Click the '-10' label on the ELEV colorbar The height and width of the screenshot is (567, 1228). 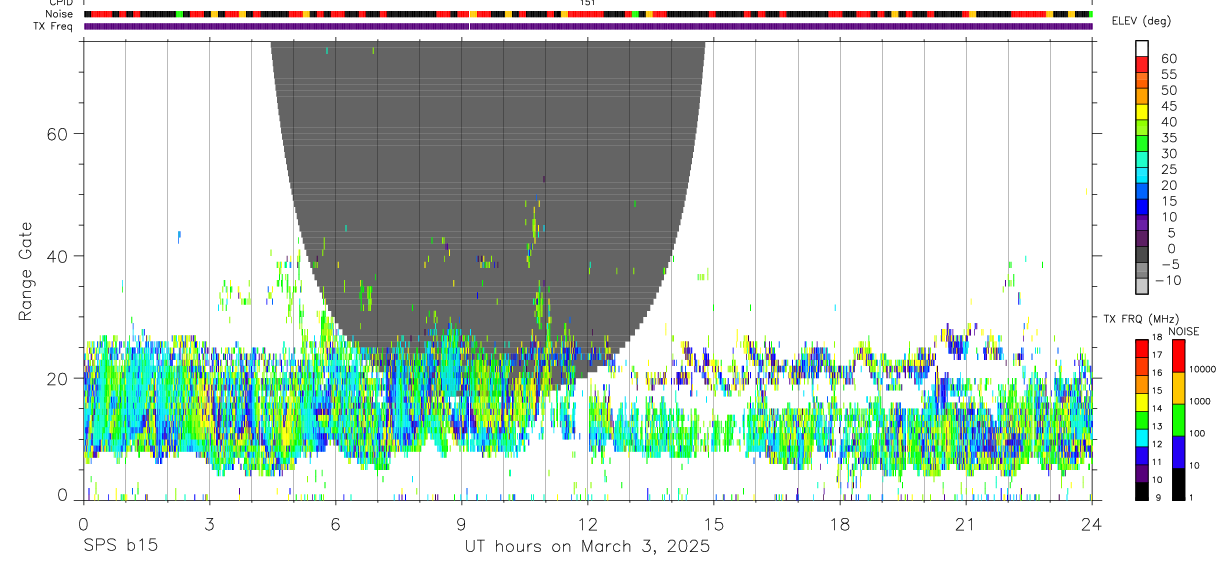[x=1166, y=281]
